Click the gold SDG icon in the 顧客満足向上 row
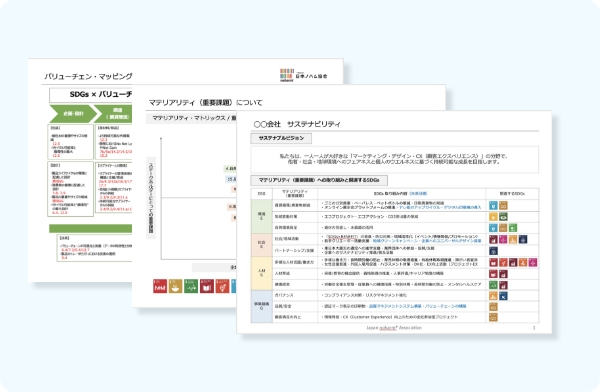The width and height of the screenshot is (600, 392). click(493, 317)
